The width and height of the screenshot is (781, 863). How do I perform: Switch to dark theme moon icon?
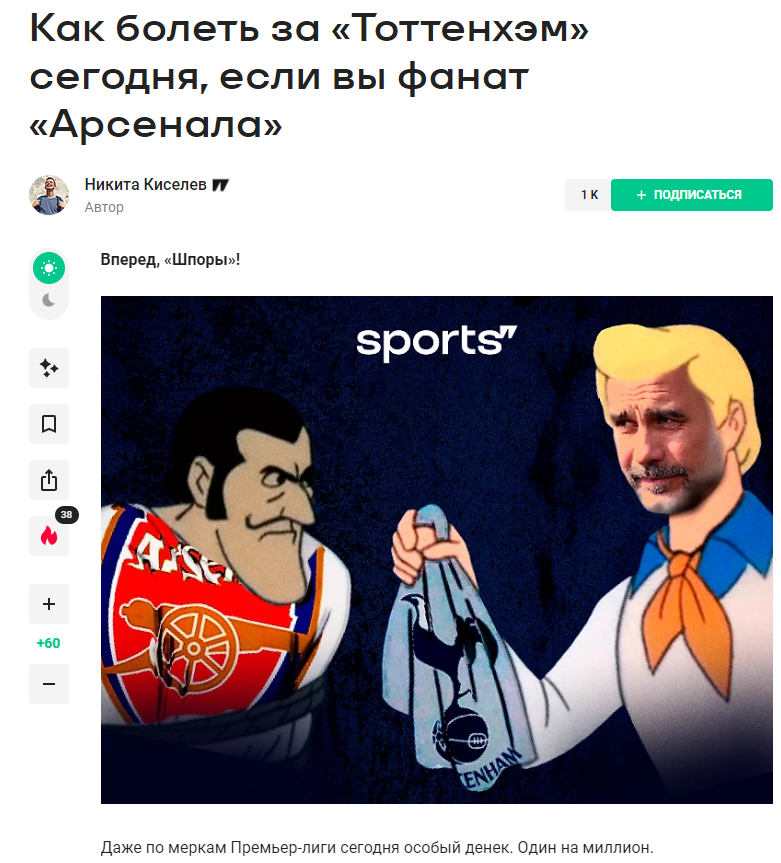(x=49, y=300)
